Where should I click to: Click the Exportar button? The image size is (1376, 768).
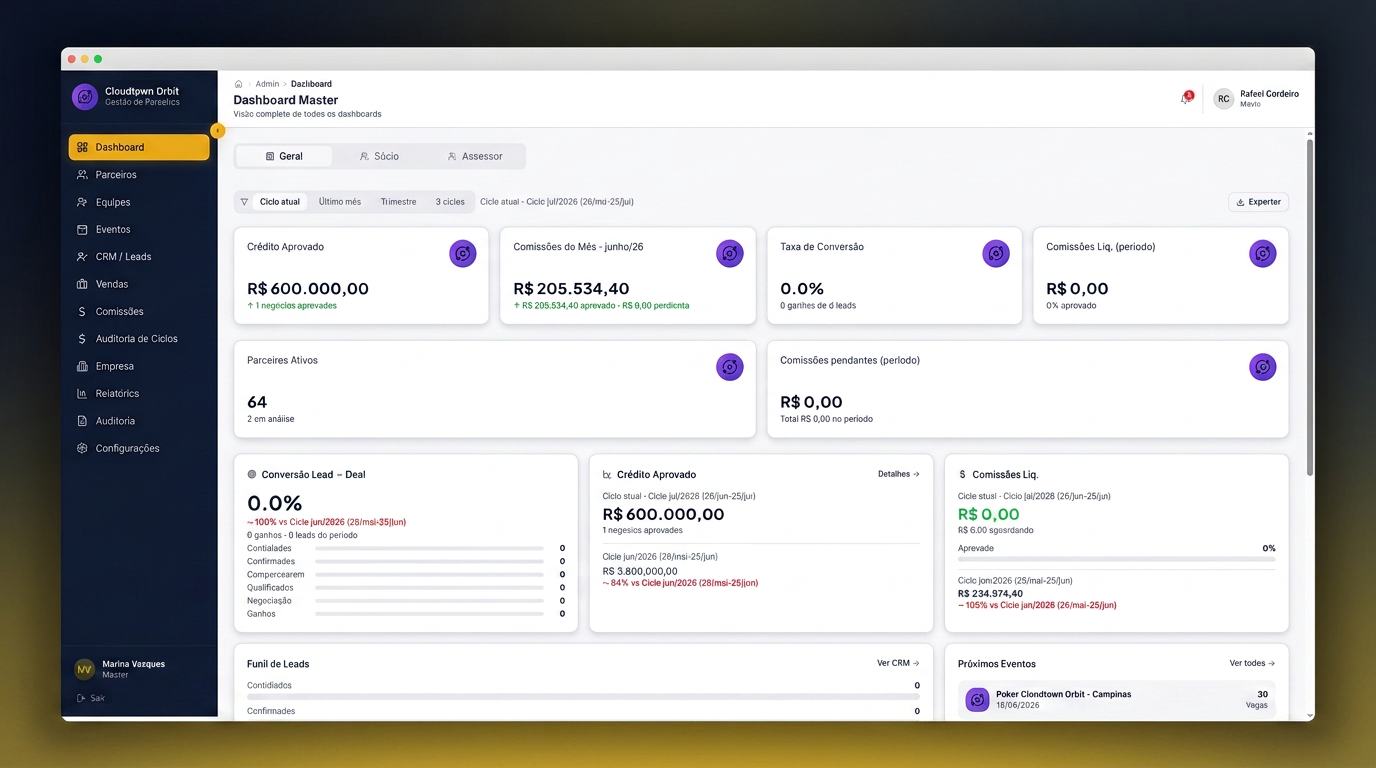coord(1258,202)
